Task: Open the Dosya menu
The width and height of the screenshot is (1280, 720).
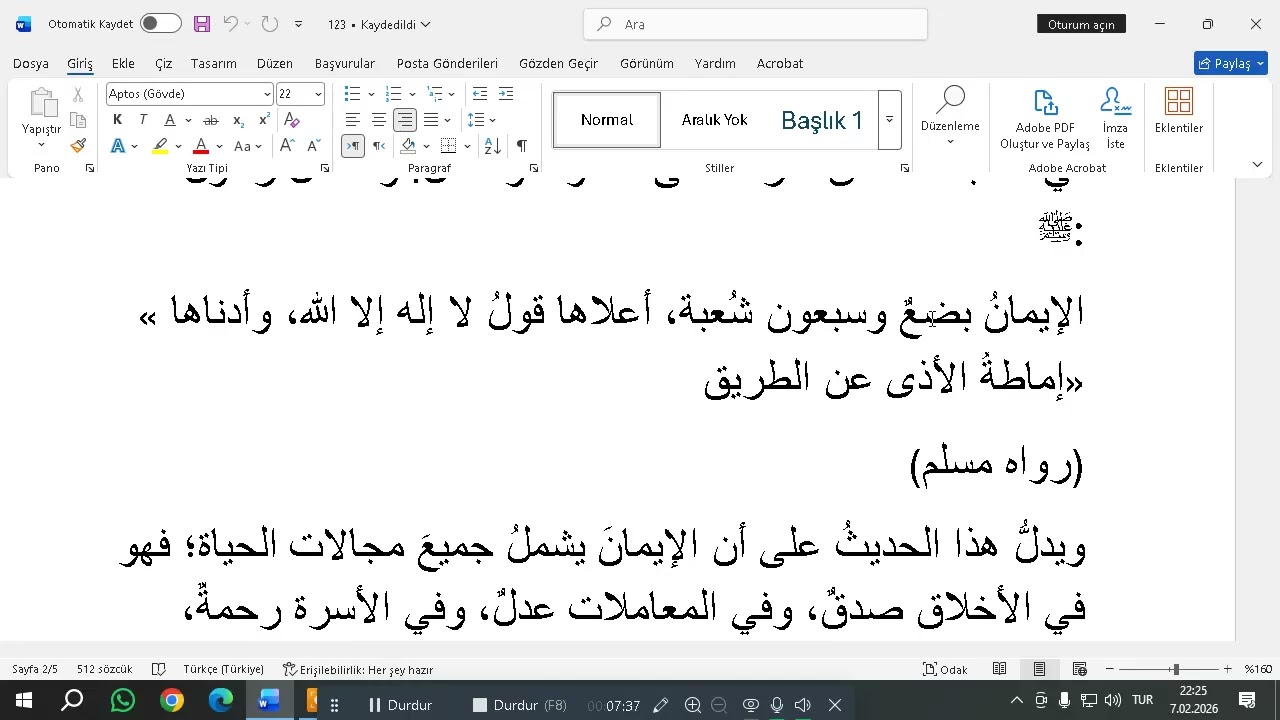Action: tap(31, 63)
